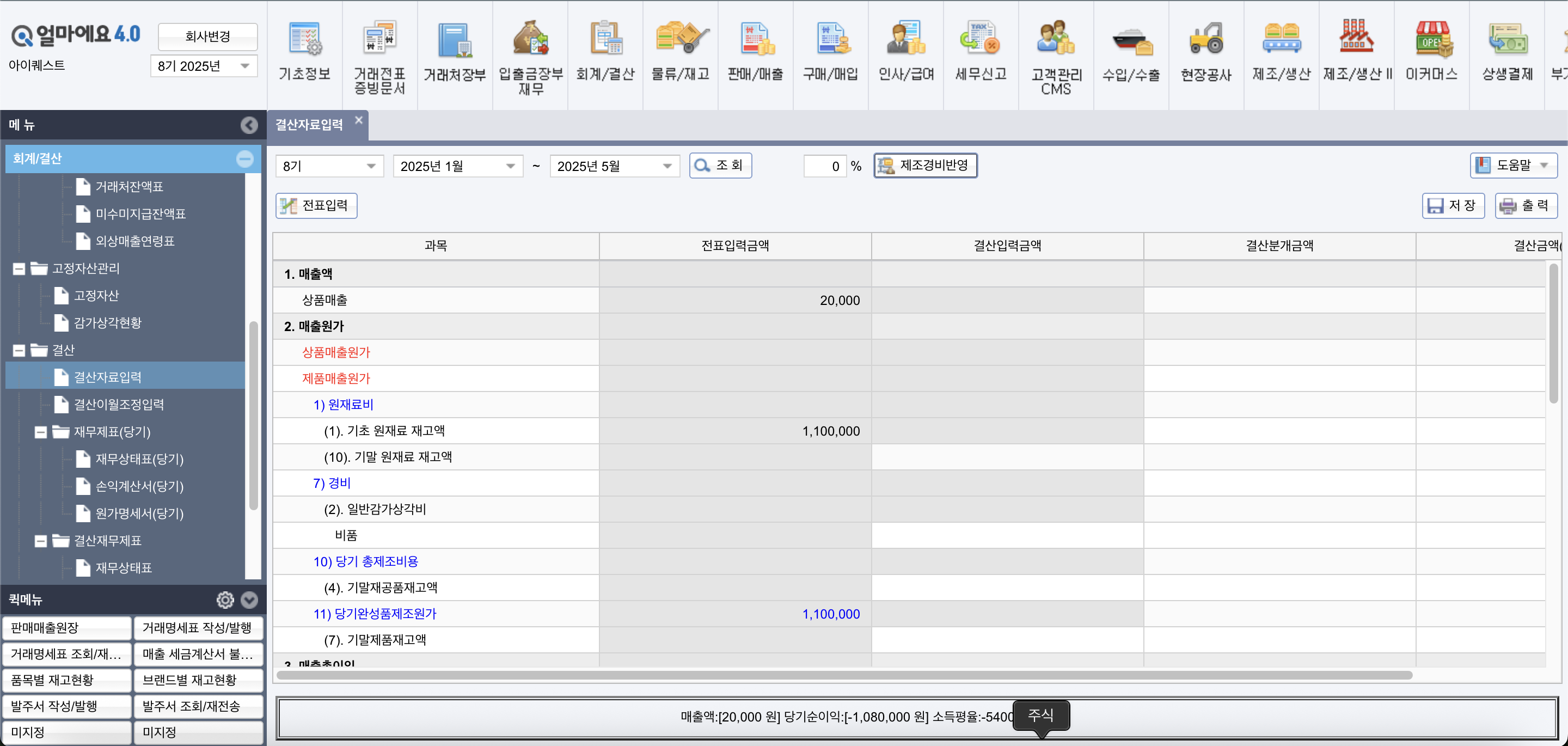The width and height of the screenshot is (1568, 746).
Task: Select 손익계산서(당기) in the menu tree
Action: pyautogui.click(x=139, y=486)
